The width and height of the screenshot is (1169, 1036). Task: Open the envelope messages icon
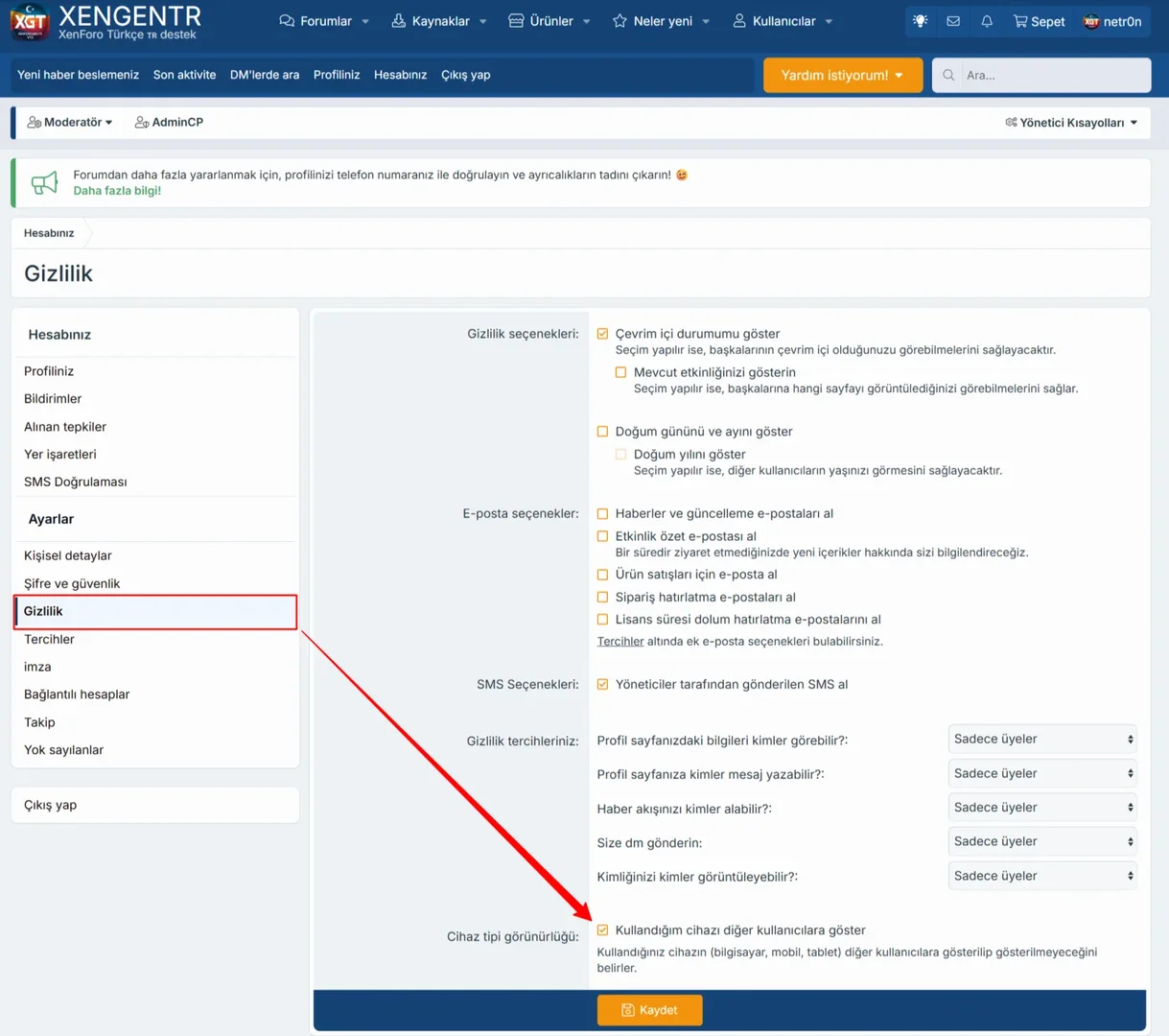pyautogui.click(x=953, y=21)
